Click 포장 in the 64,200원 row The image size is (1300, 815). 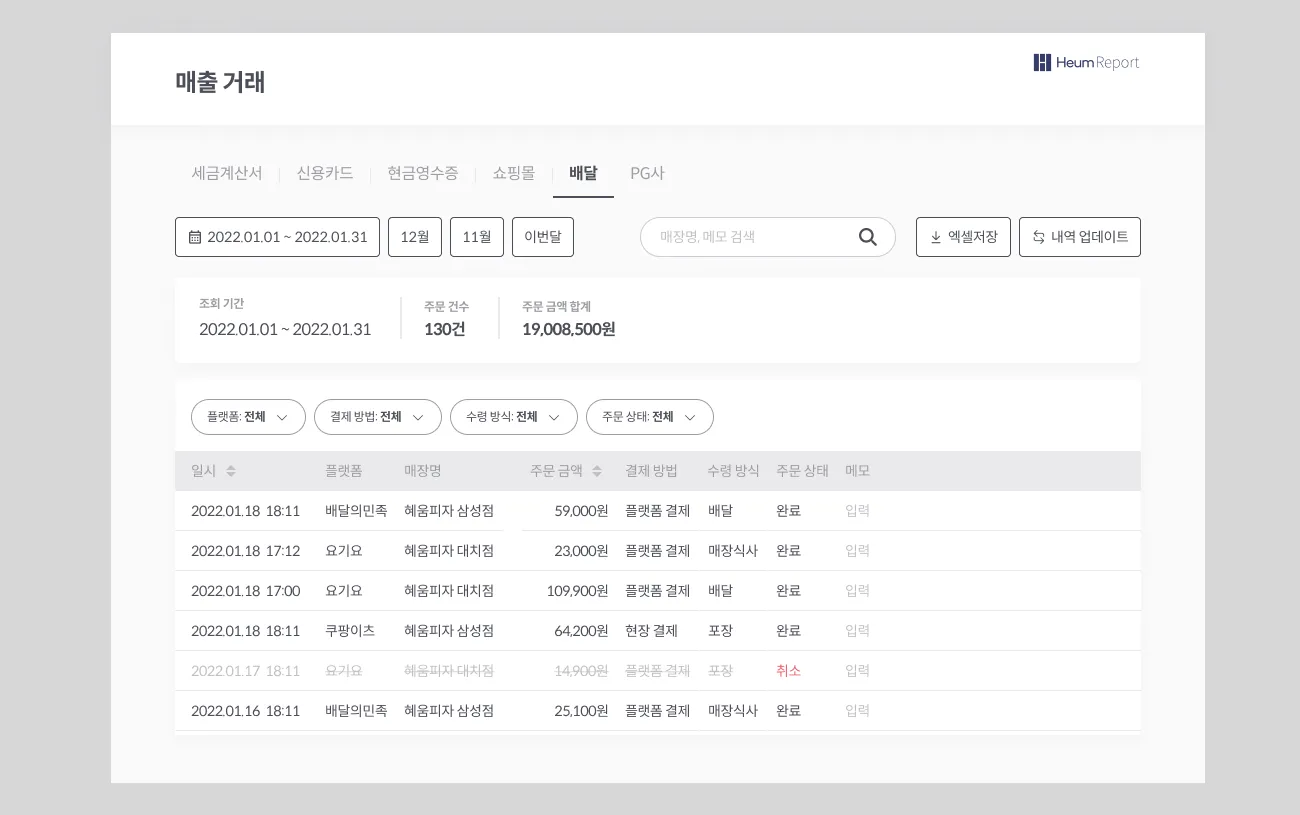click(x=720, y=631)
